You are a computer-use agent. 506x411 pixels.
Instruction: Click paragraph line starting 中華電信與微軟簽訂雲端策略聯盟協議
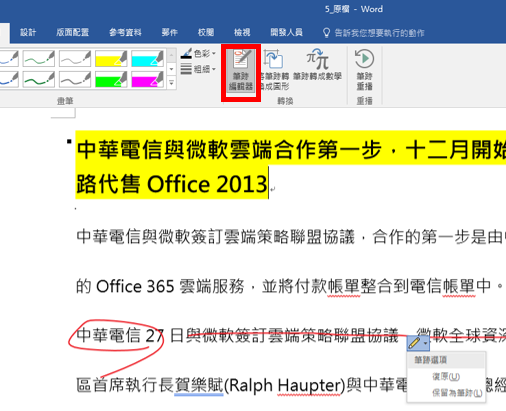coord(215,237)
